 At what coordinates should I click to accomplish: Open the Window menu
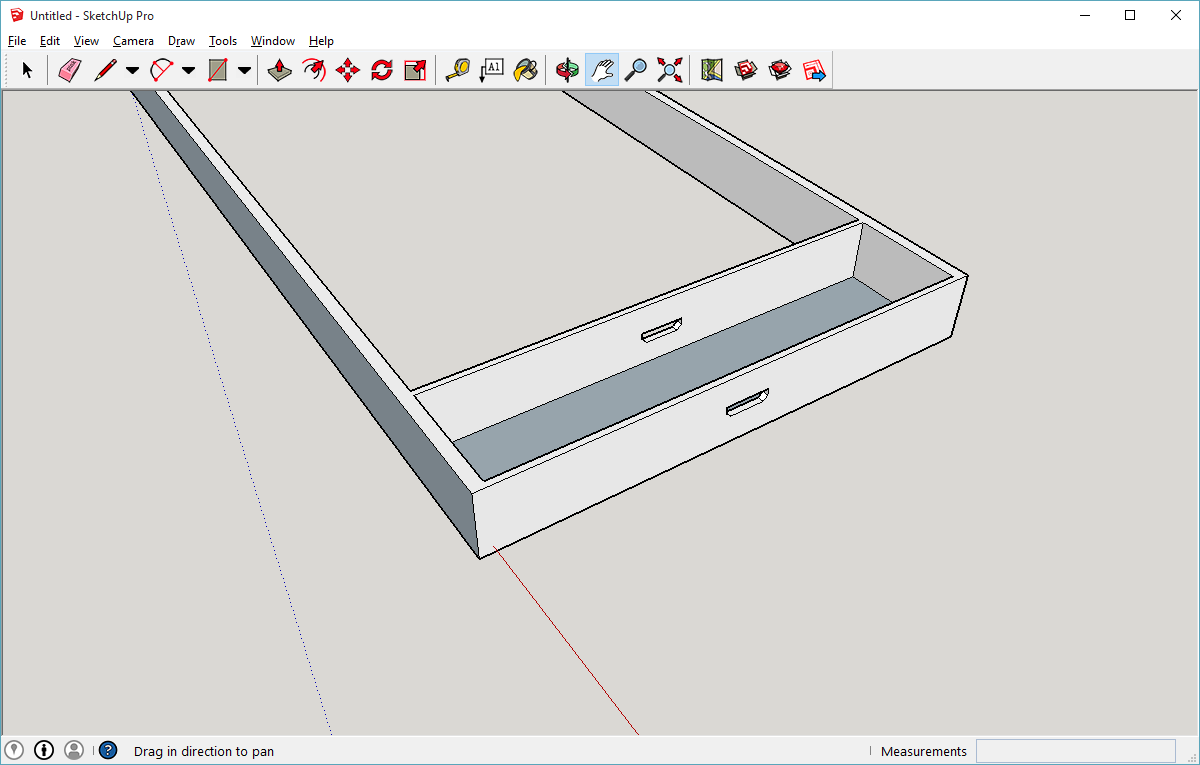273,41
